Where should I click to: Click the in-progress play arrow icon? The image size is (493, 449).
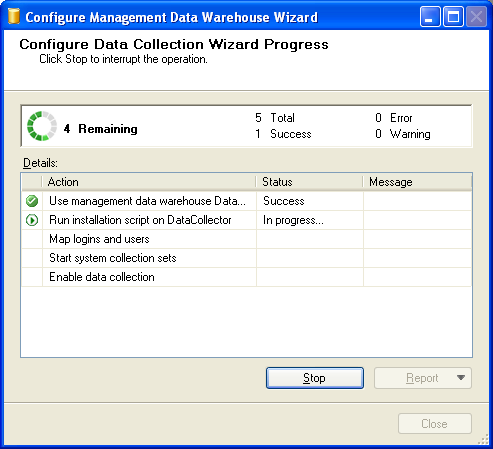point(32,220)
